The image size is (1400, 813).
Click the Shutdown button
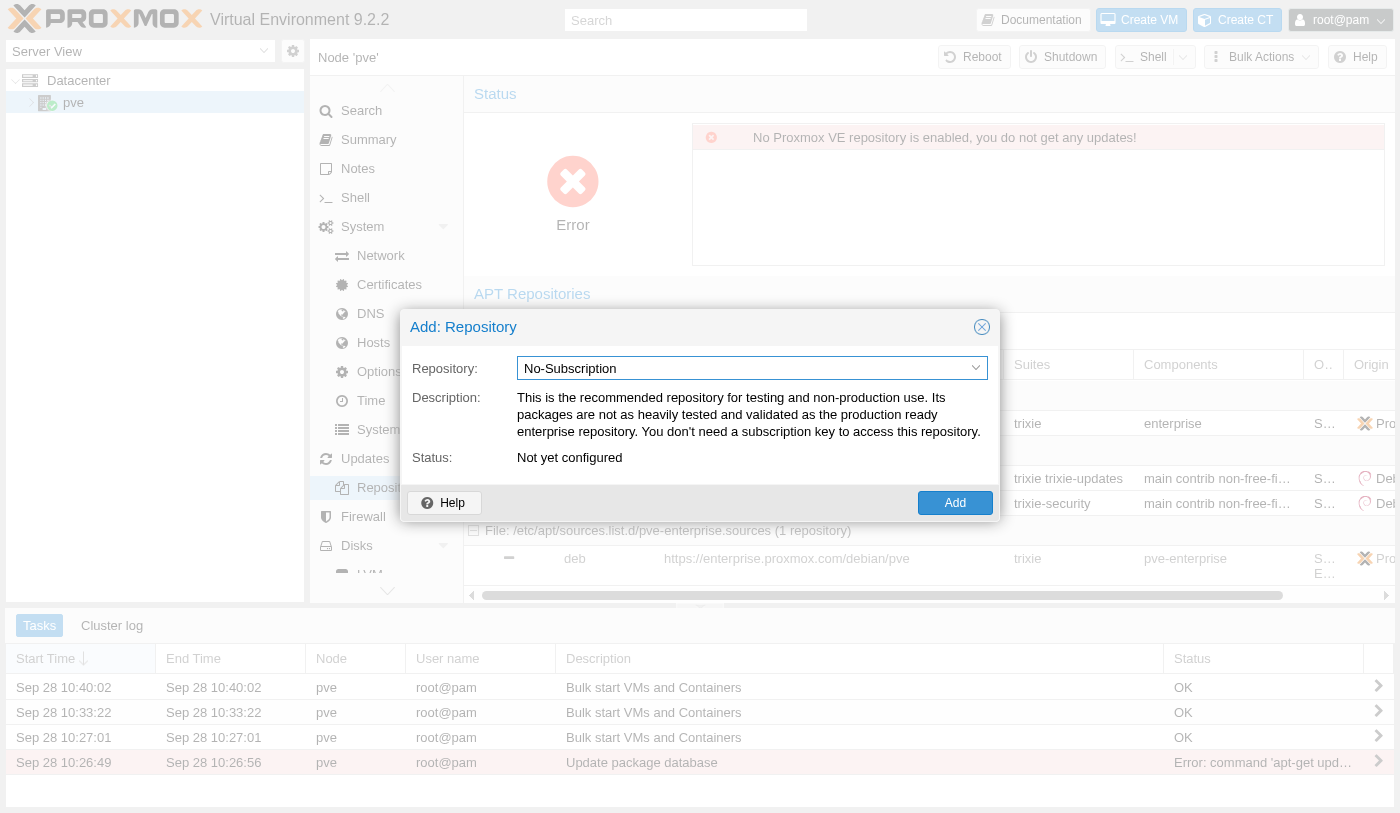tap(1062, 57)
